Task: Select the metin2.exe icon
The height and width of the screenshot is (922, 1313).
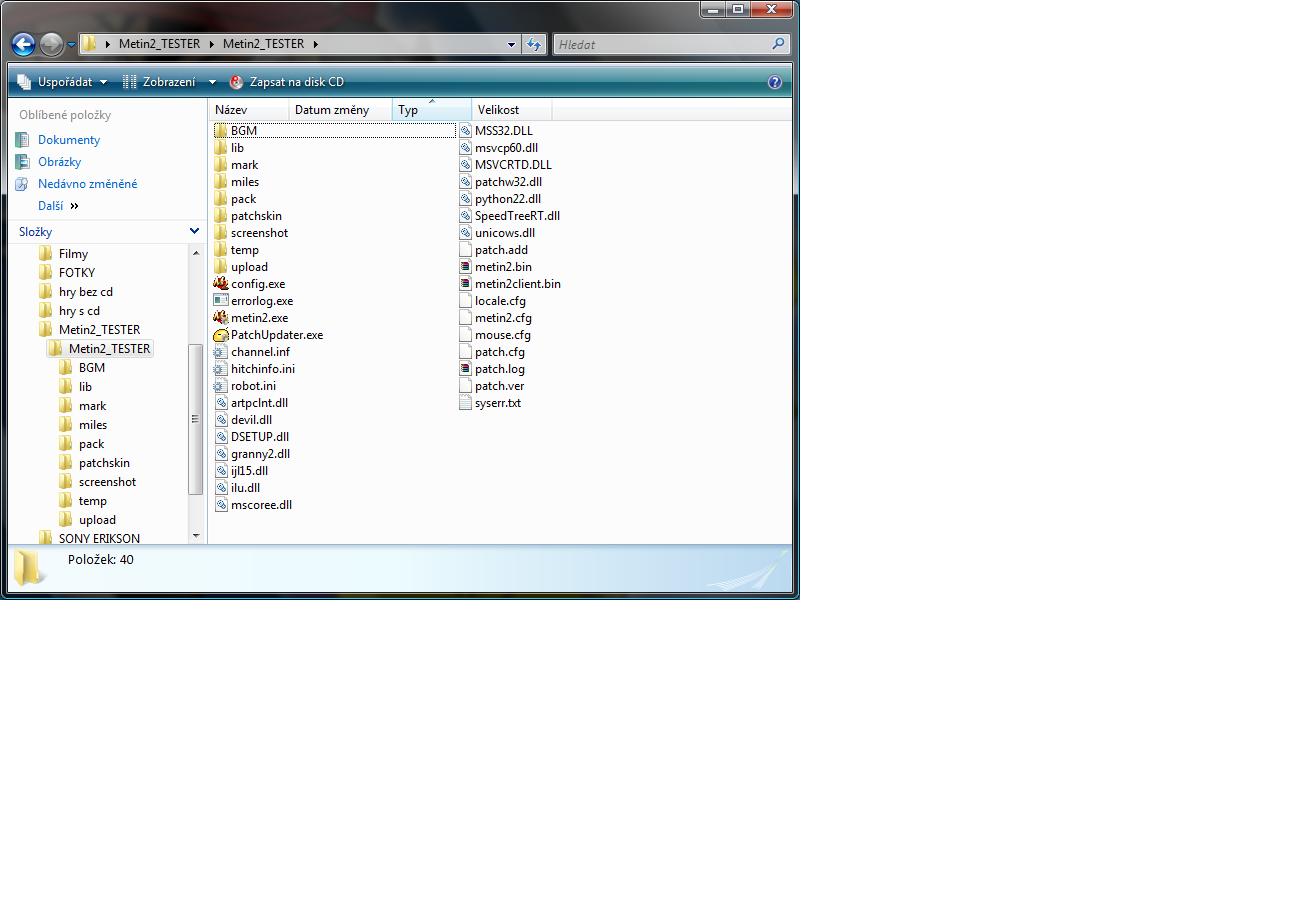Action: [221, 318]
